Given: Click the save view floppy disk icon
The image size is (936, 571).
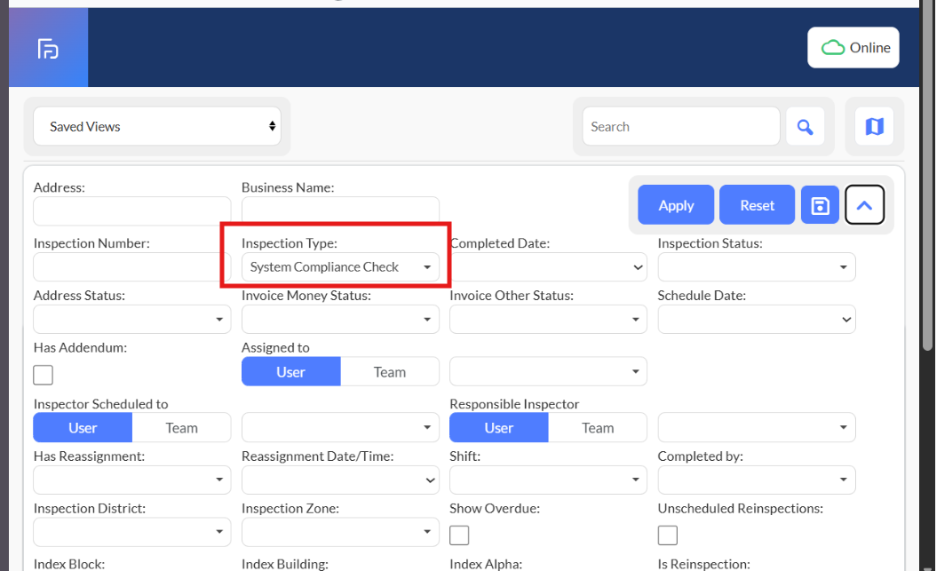Looking at the screenshot, I should tap(820, 206).
